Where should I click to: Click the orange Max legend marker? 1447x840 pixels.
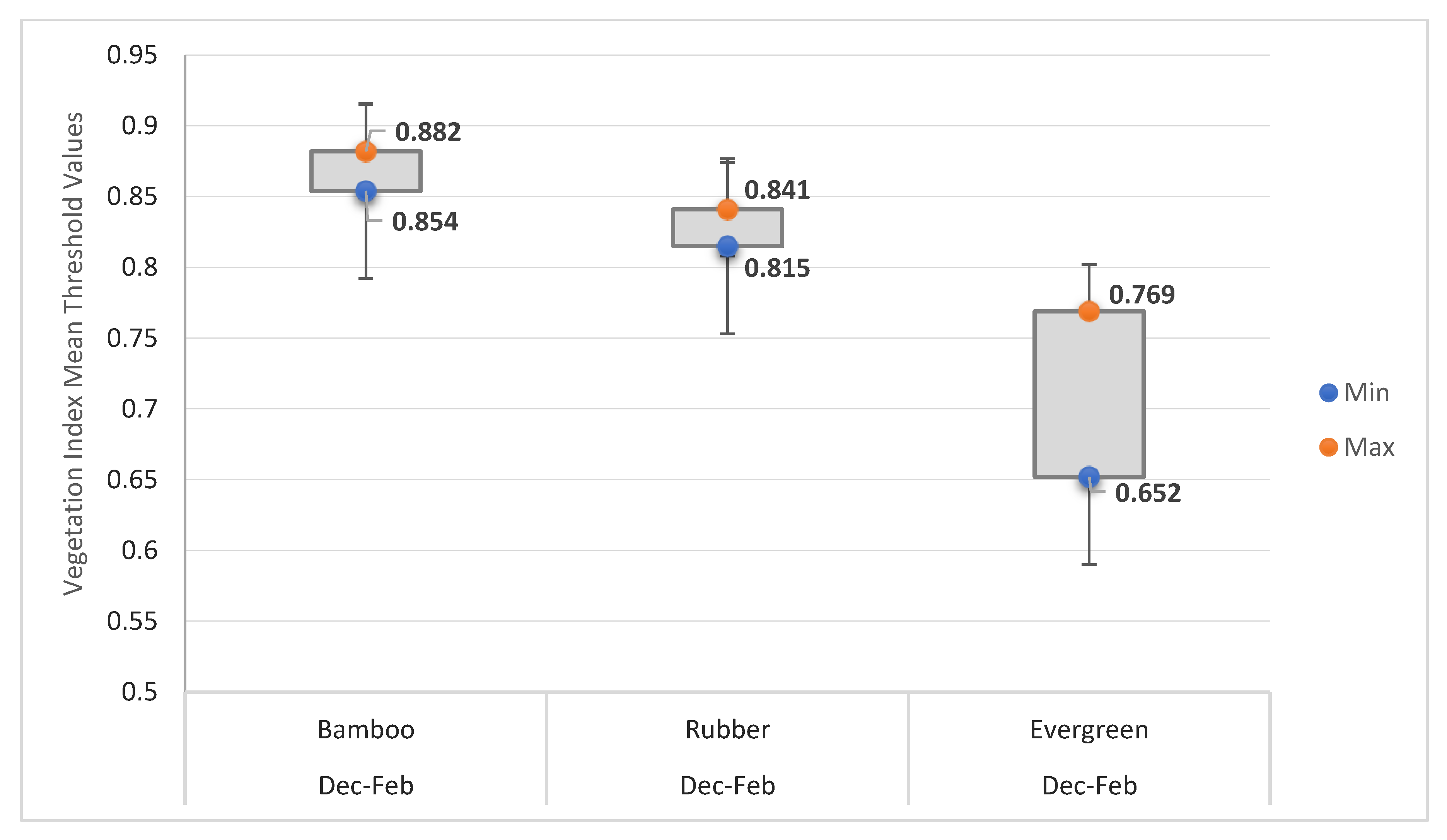pyautogui.click(x=1328, y=447)
